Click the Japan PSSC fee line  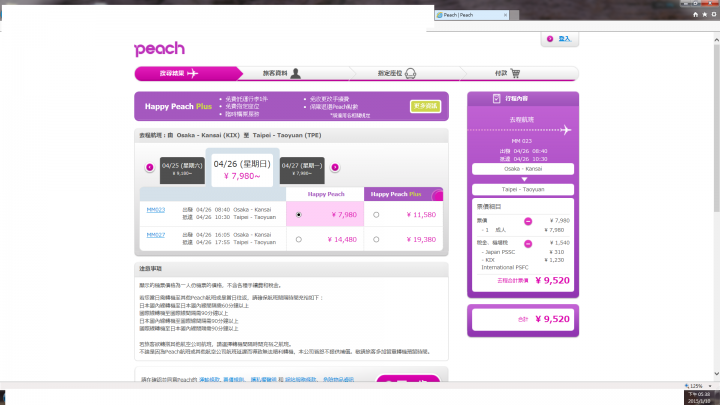525,252
